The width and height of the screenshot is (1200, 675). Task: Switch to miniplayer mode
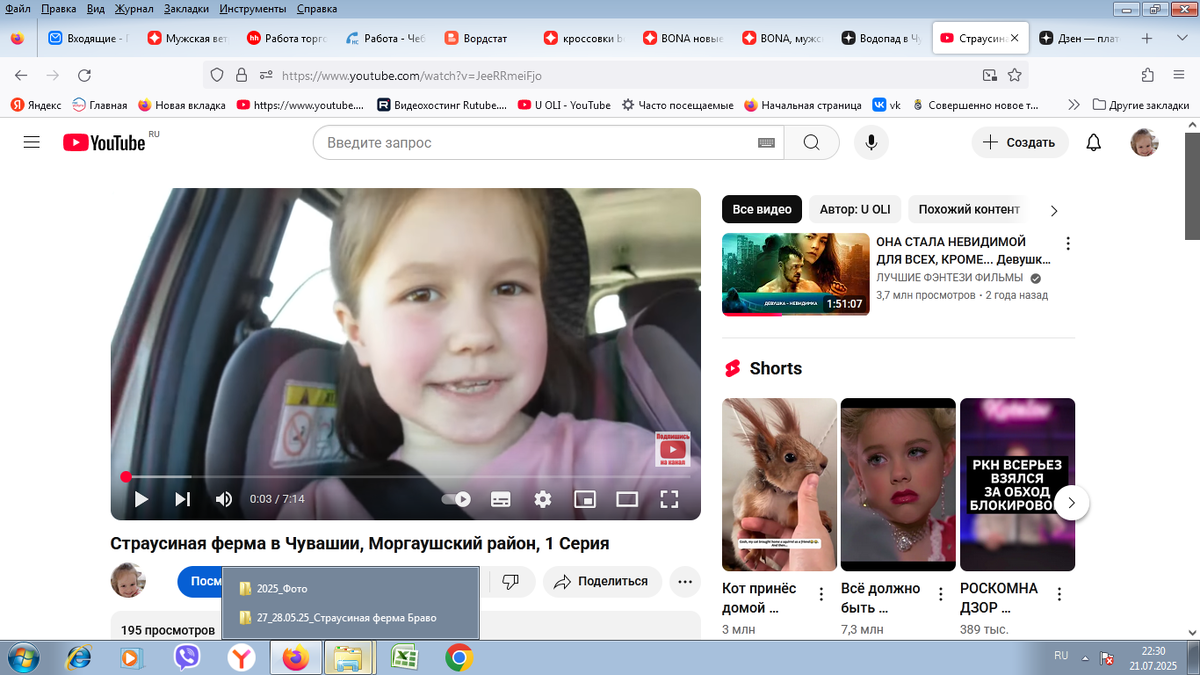[x=585, y=499]
